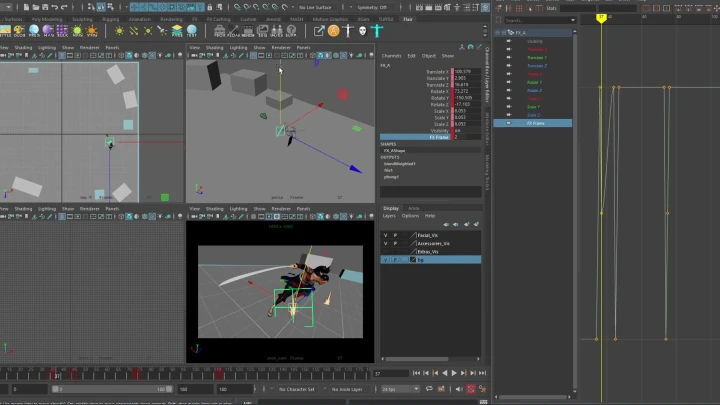Click the orange circle A shelf icon
This screenshot has width=720, height=405.
click(x=334, y=31)
